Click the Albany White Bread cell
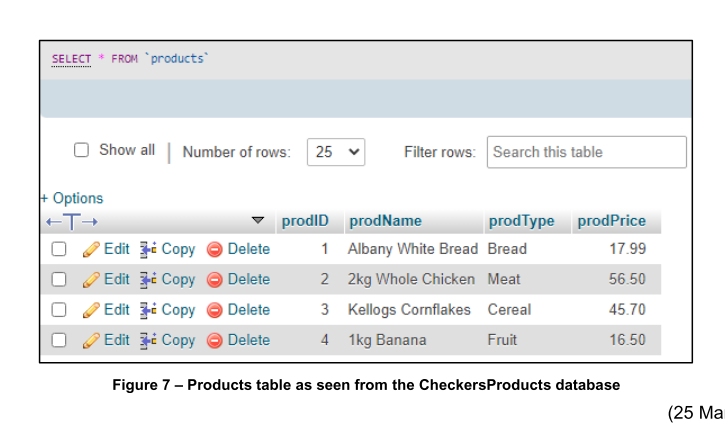The width and height of the screenshot is (725, 448). tap(412, 249)
